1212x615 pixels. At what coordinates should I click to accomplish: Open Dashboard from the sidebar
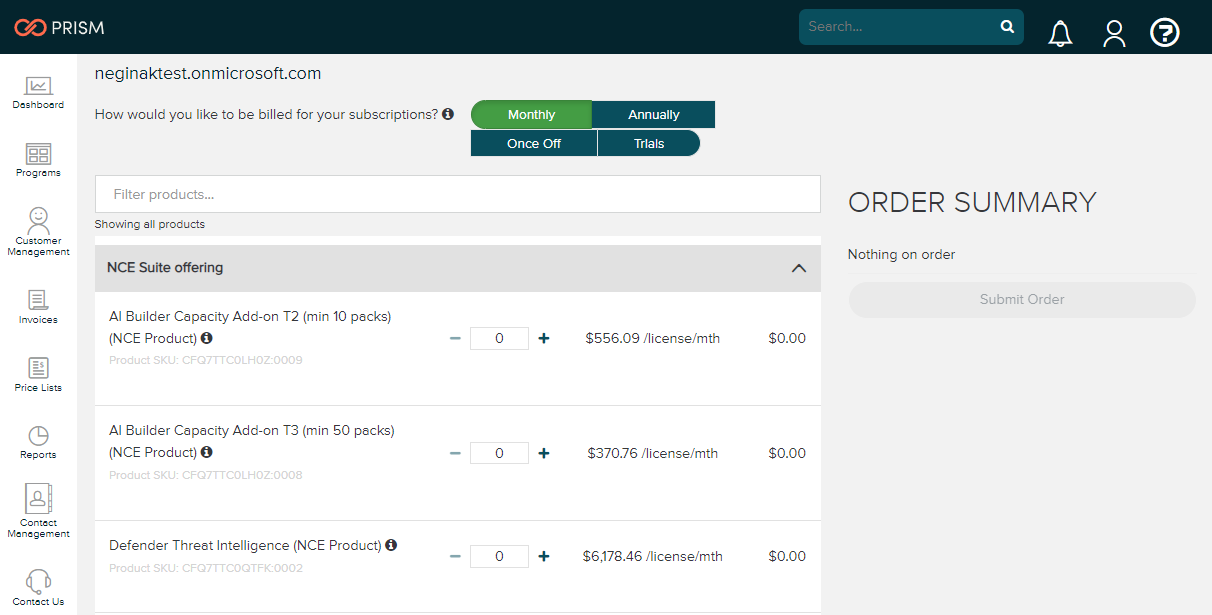tap(38, 93)
